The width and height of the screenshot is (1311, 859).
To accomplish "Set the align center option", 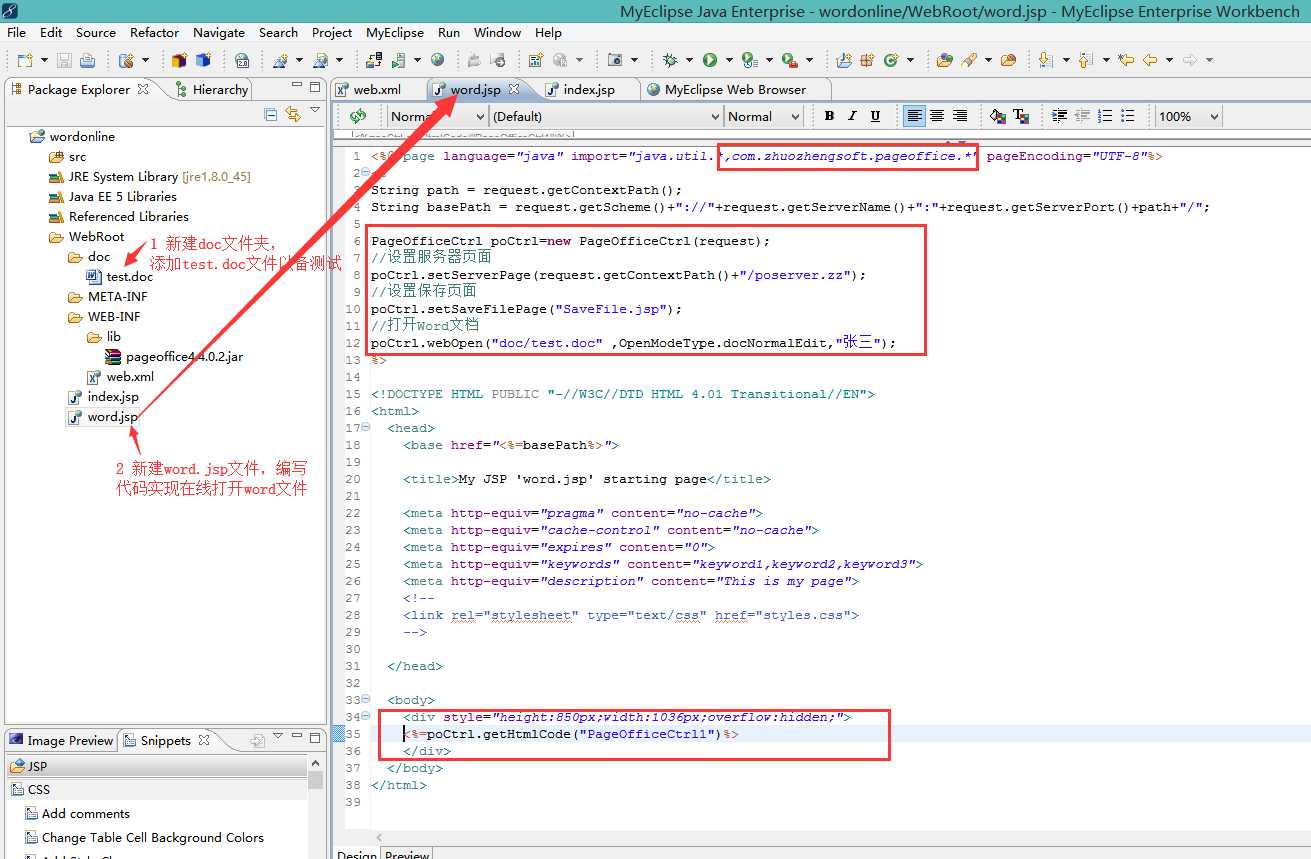I will tap(937, 116).
